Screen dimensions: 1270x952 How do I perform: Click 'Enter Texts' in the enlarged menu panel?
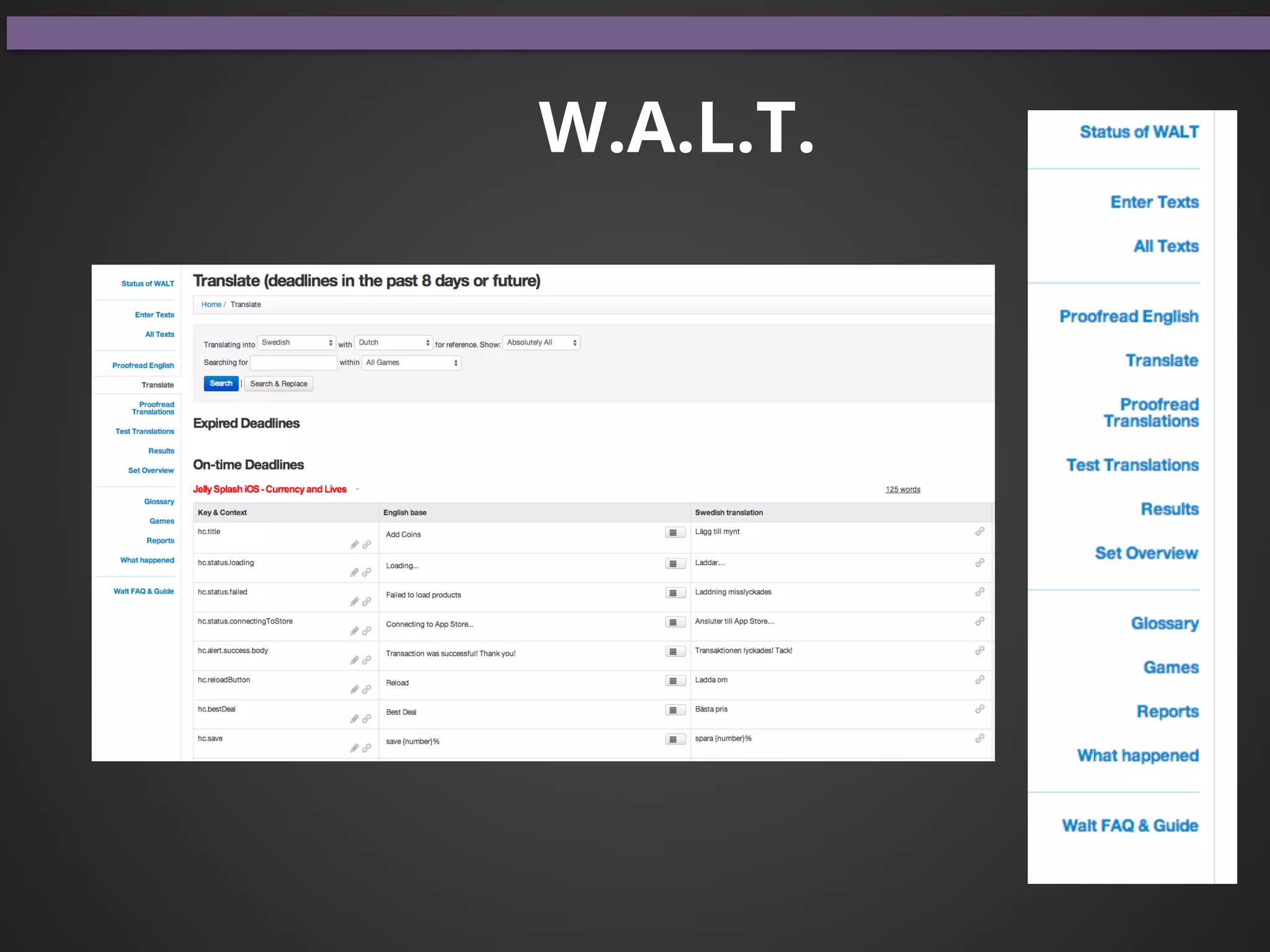coord(1155,202)
